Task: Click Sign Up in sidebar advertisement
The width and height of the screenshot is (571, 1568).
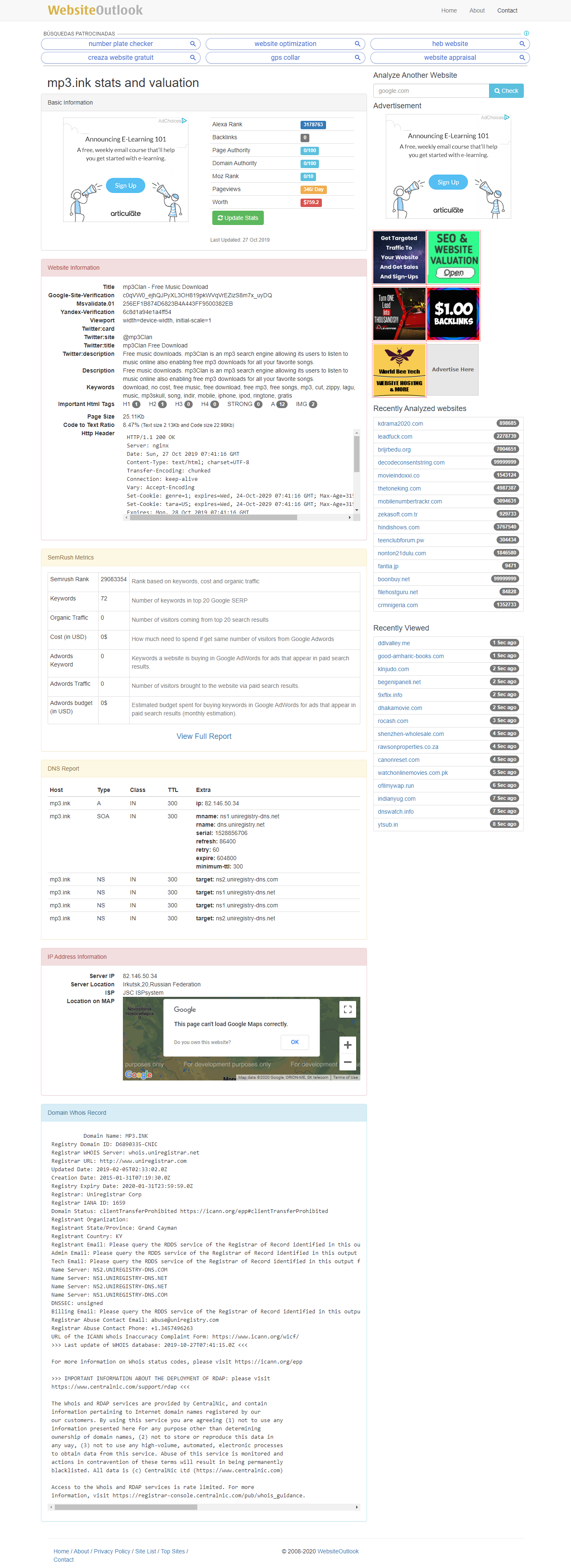Action: (x=448, y=182)
